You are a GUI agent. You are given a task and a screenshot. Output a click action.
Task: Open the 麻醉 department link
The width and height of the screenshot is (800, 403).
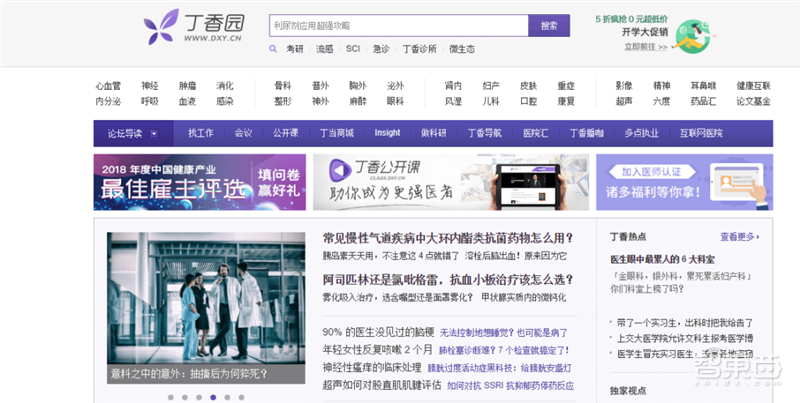coord(358,101)
